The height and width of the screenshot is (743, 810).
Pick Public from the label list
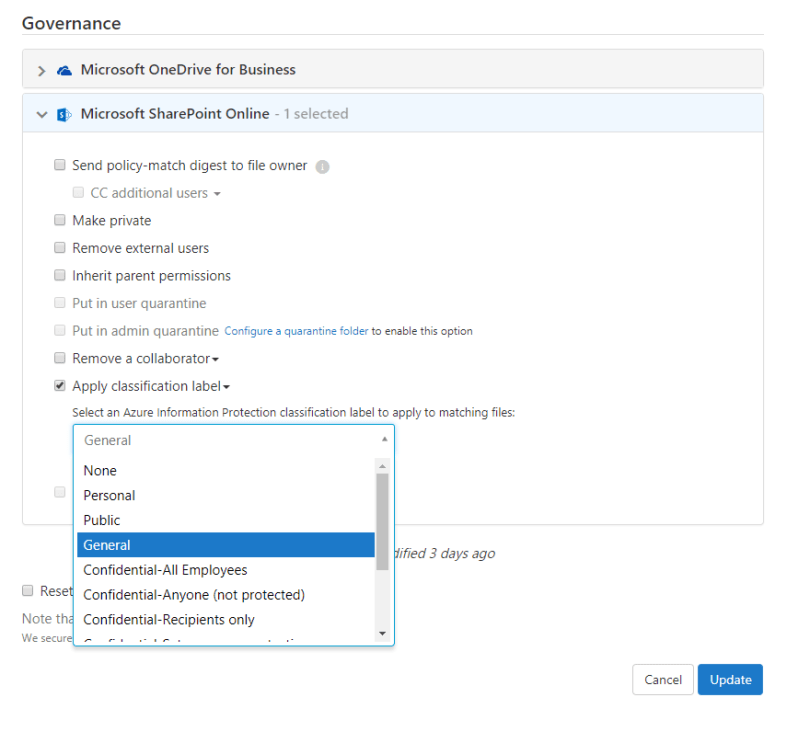coord(102,520)
